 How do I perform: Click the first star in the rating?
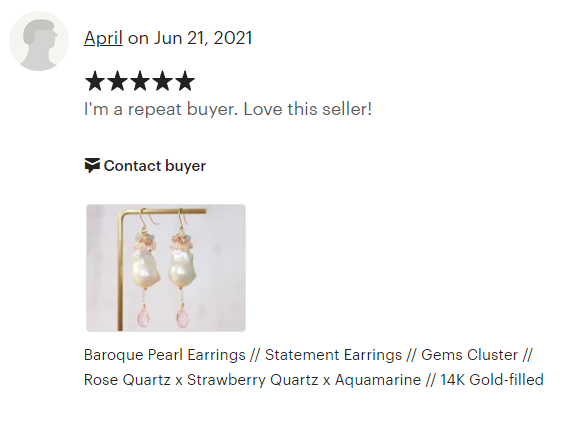pos(95,81)
